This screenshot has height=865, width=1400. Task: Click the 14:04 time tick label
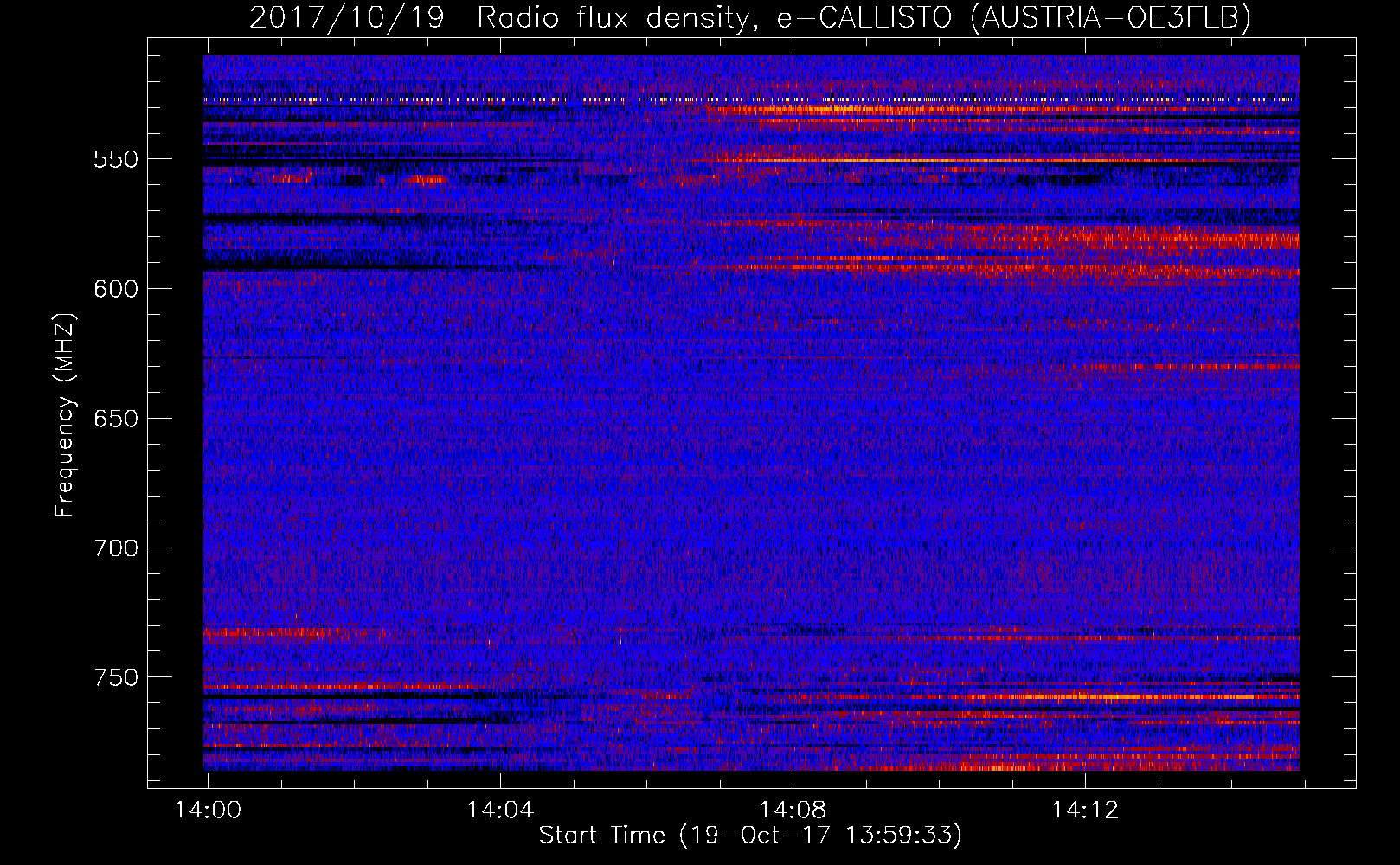tap(500, 811)
